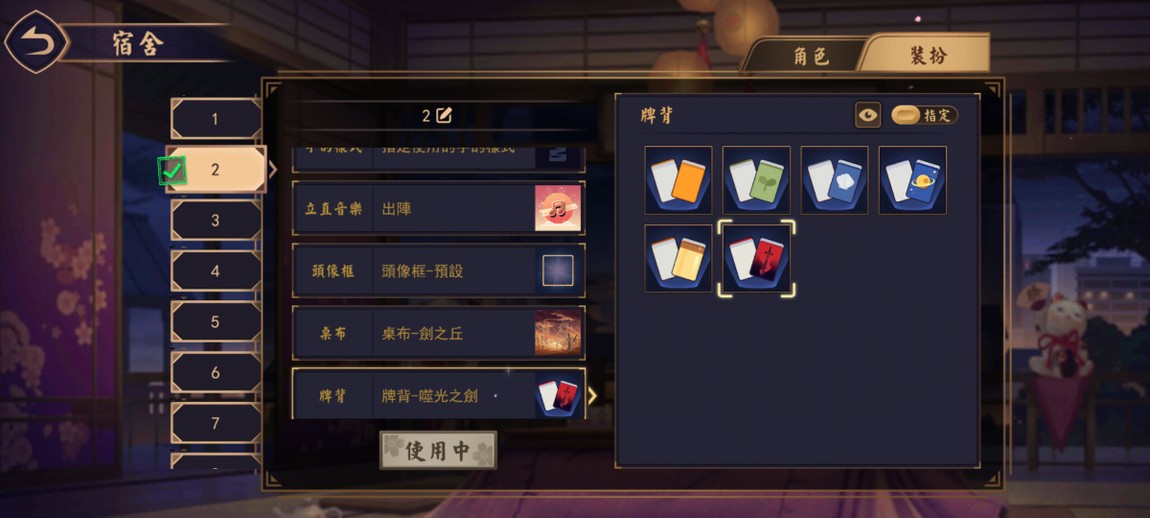Viewport: 1150px width, 518px height.
Task: Expand the 牌背 row arrow
Action: [x=592, y=396]
